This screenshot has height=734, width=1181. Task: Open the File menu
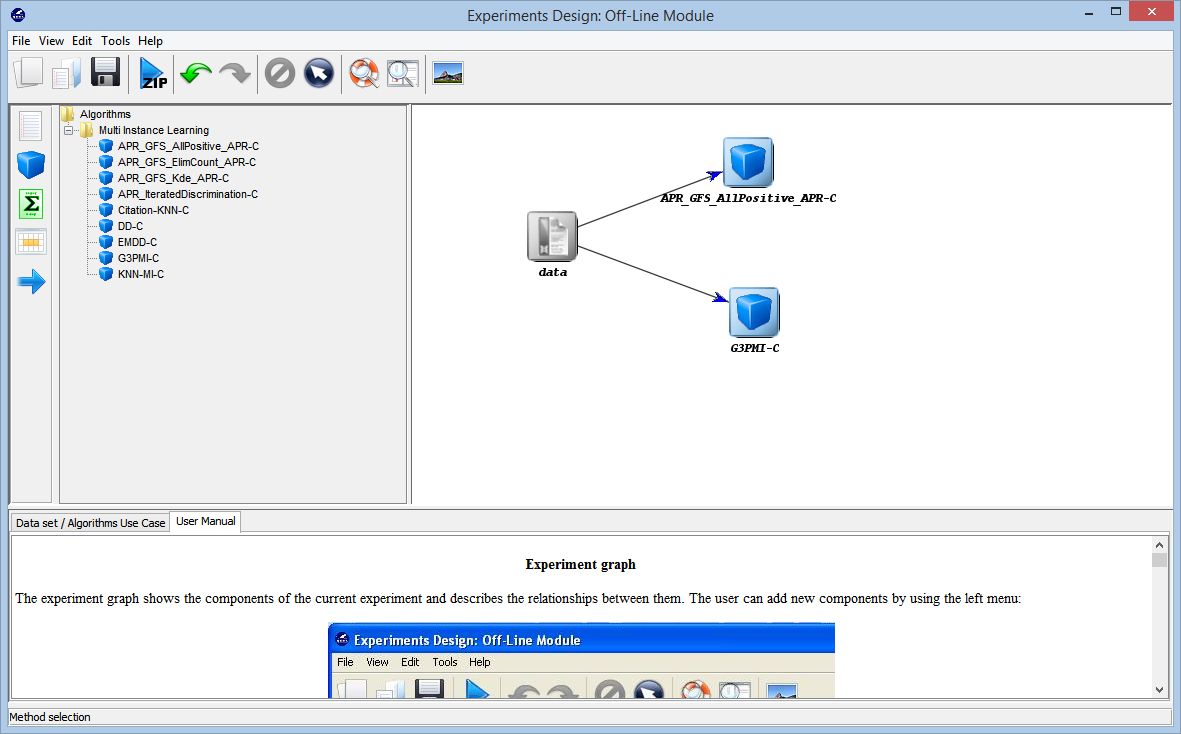coord(21,41)
